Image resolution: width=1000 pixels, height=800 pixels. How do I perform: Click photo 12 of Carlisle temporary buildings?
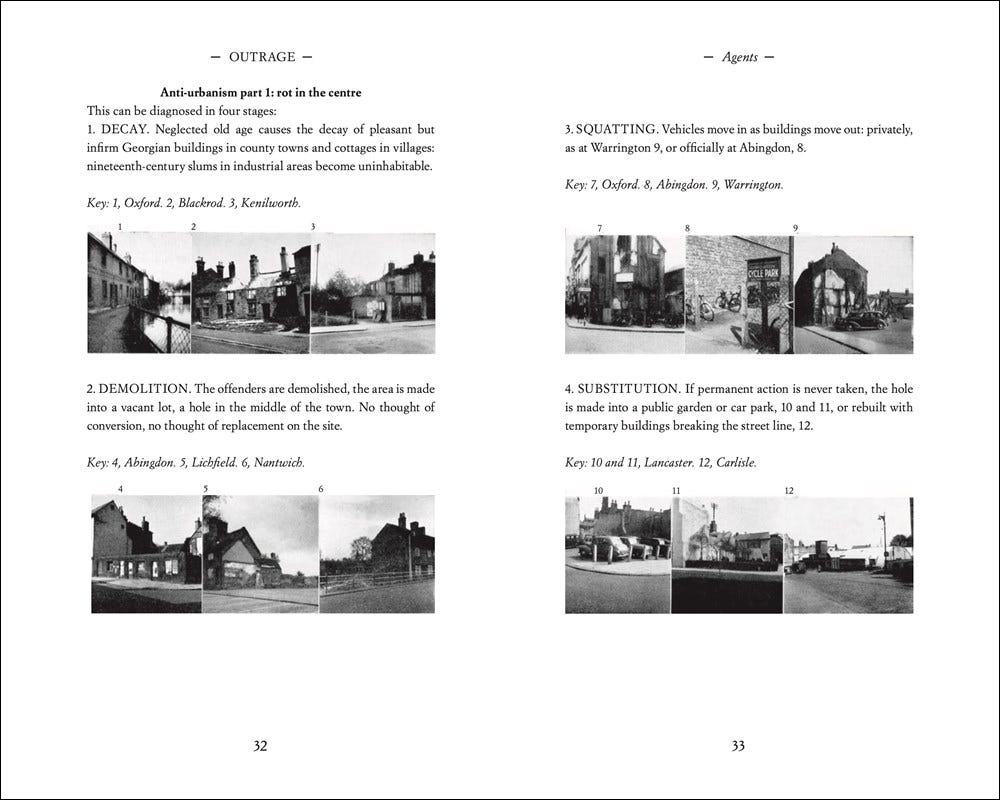click(848, 556)
